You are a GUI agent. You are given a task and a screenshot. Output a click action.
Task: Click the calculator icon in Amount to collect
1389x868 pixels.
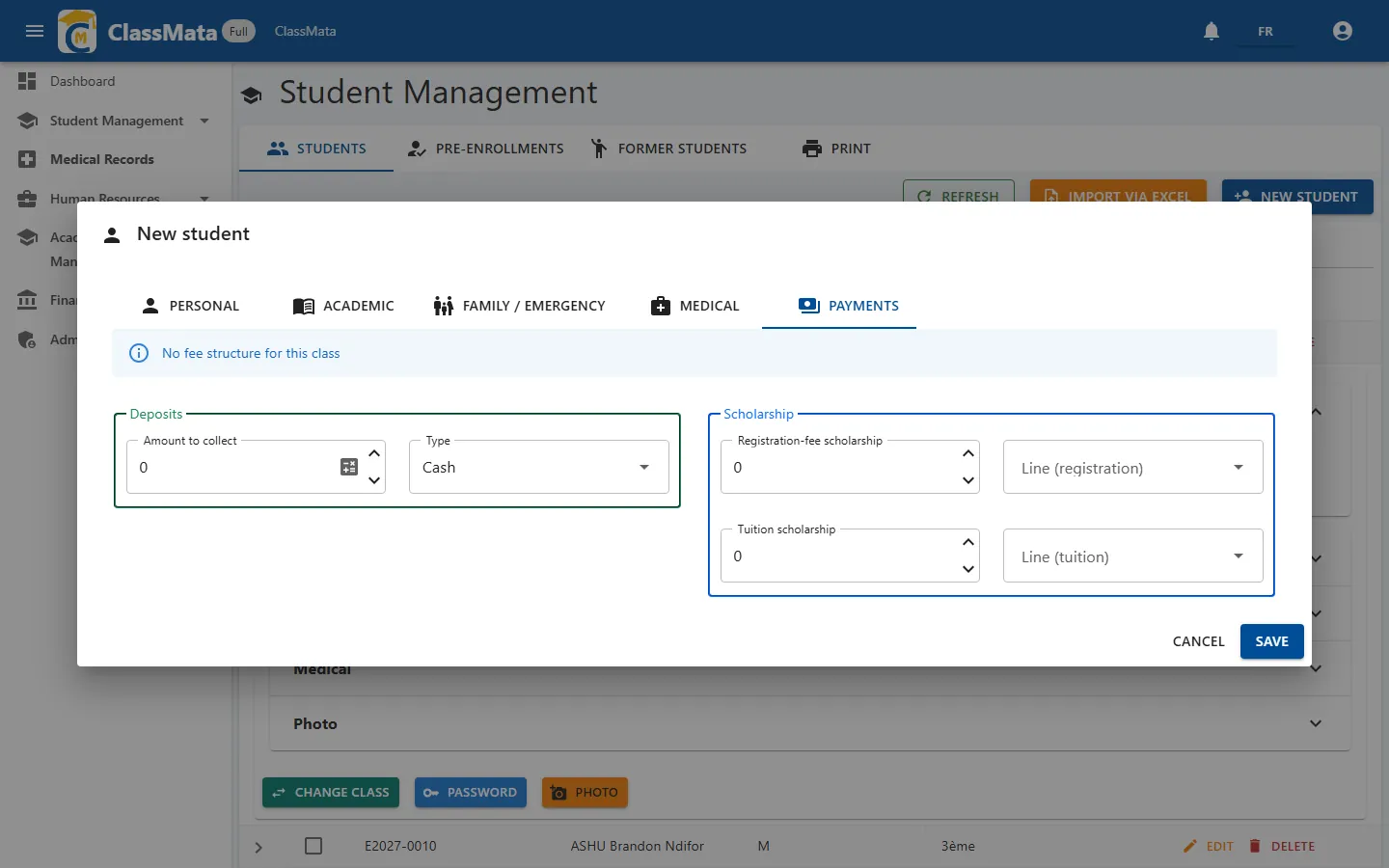pos(349,467)
